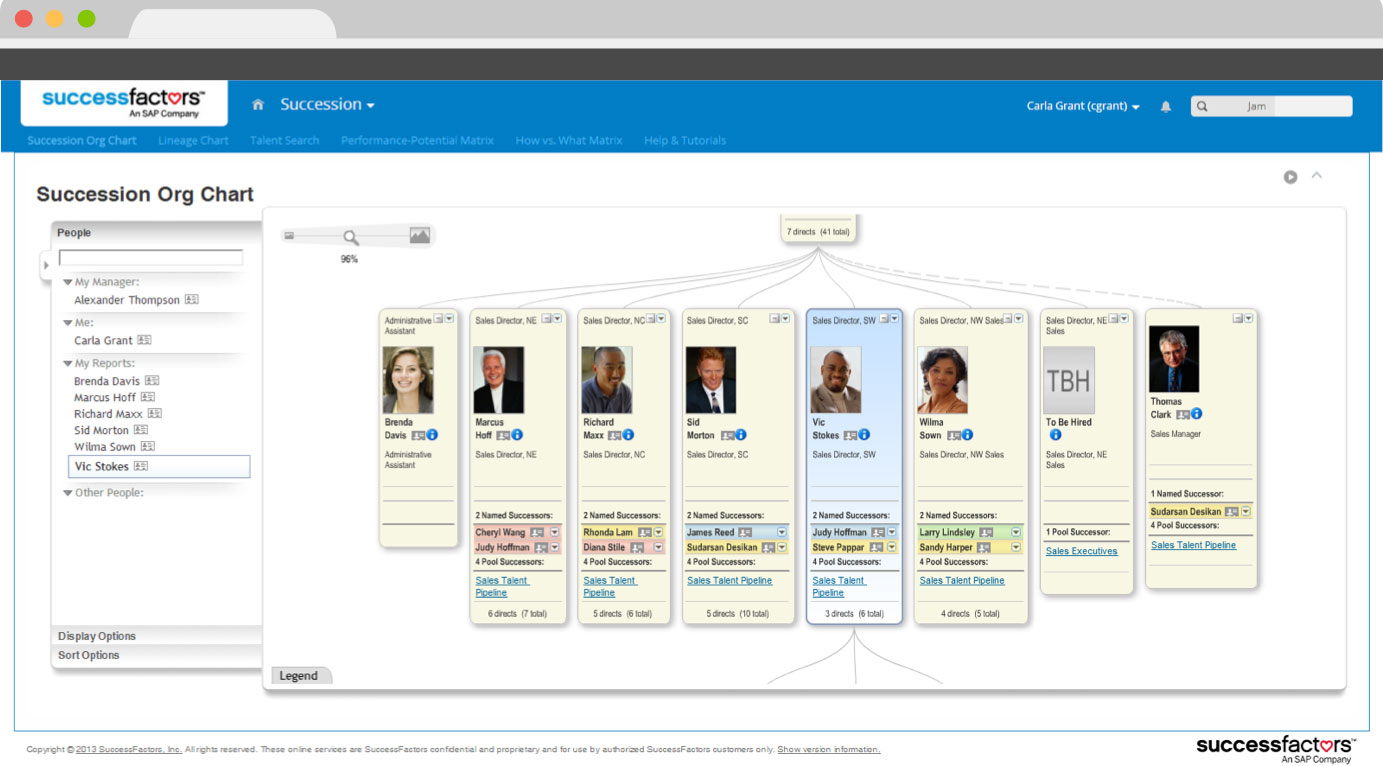This screenshot has width=1383, height=766.
Task: Minimize the Administrative Assistant card
Action: coord(438,319)
